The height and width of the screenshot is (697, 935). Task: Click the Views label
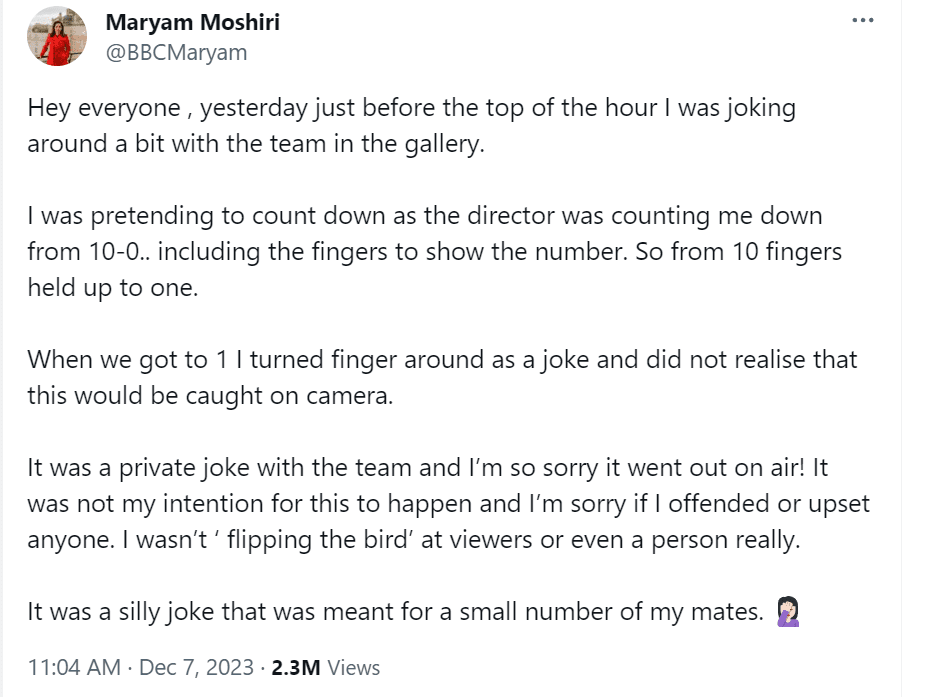(353, 667)
